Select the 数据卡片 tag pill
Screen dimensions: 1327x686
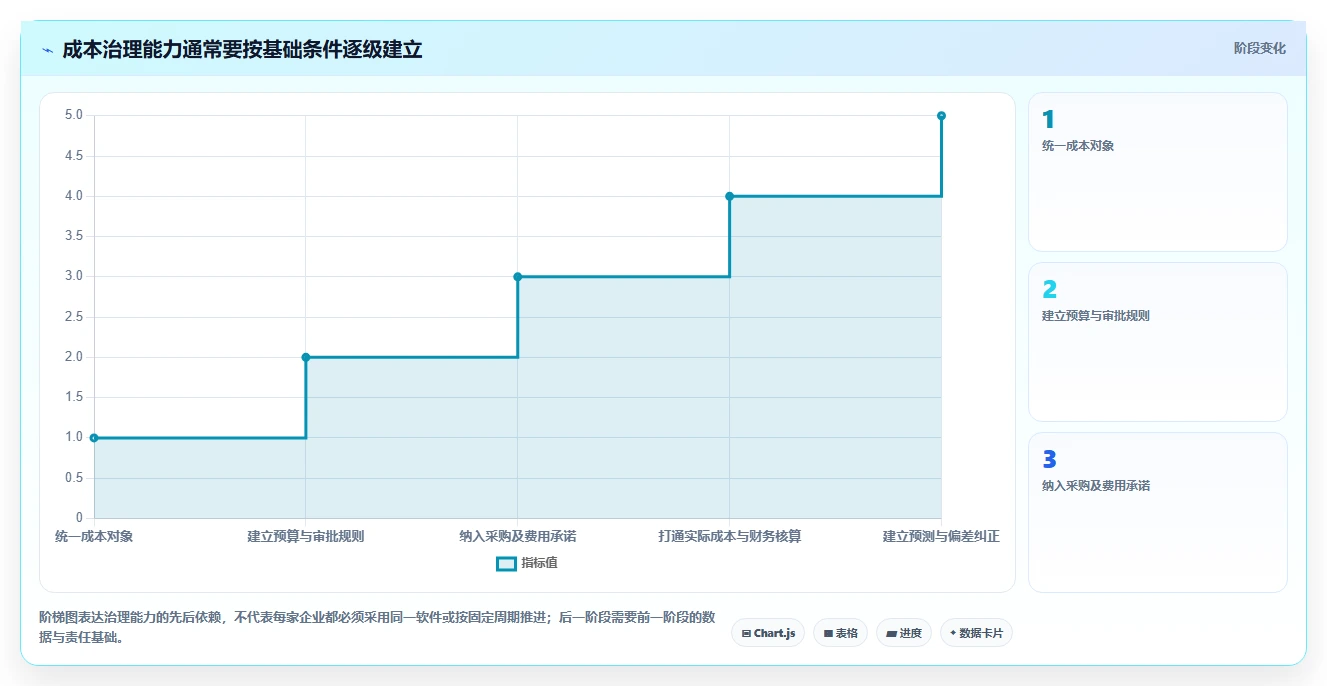pyautogui.click(x=976, y=633)
